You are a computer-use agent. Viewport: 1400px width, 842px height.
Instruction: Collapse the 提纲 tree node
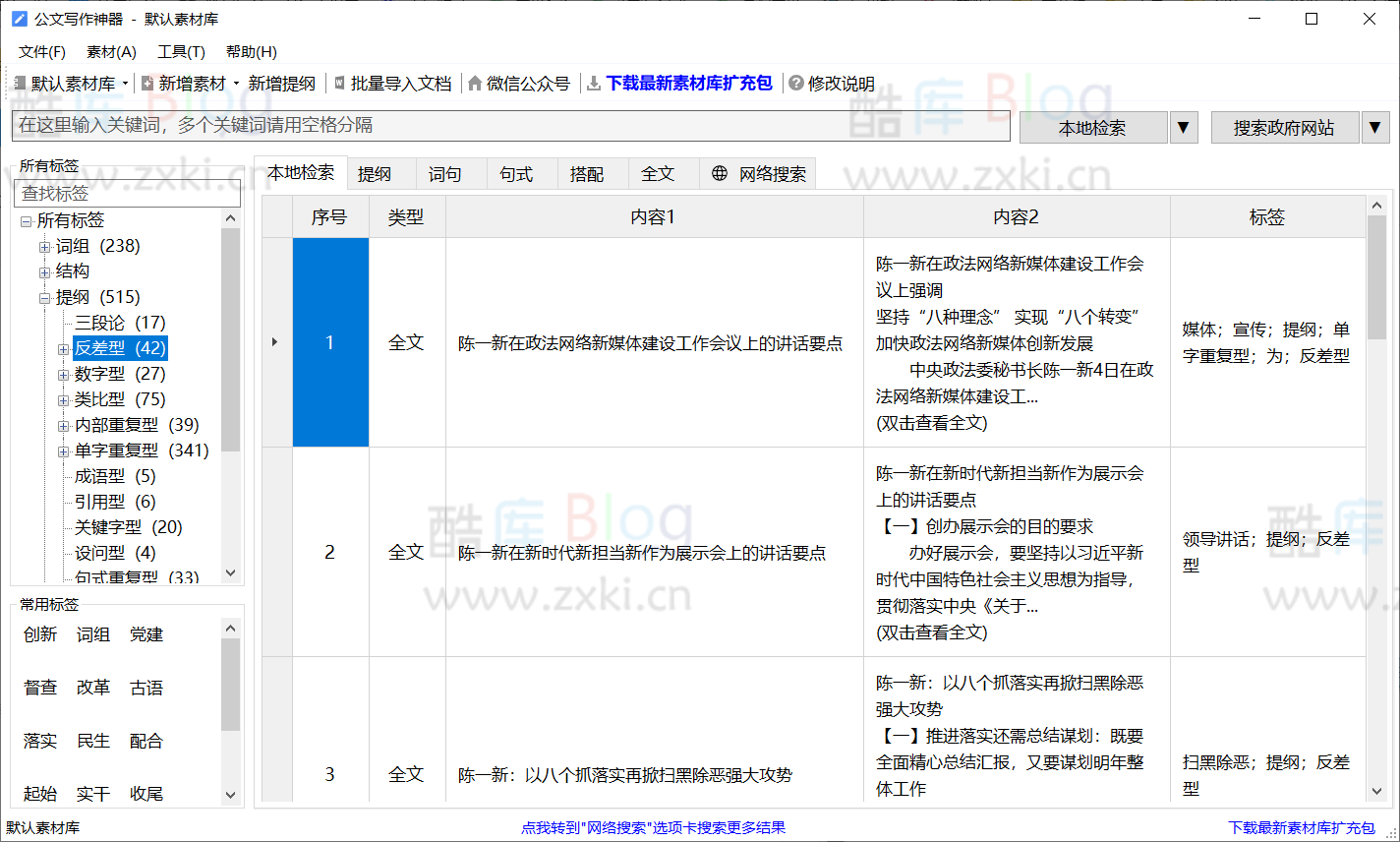[x=45, y=296]
